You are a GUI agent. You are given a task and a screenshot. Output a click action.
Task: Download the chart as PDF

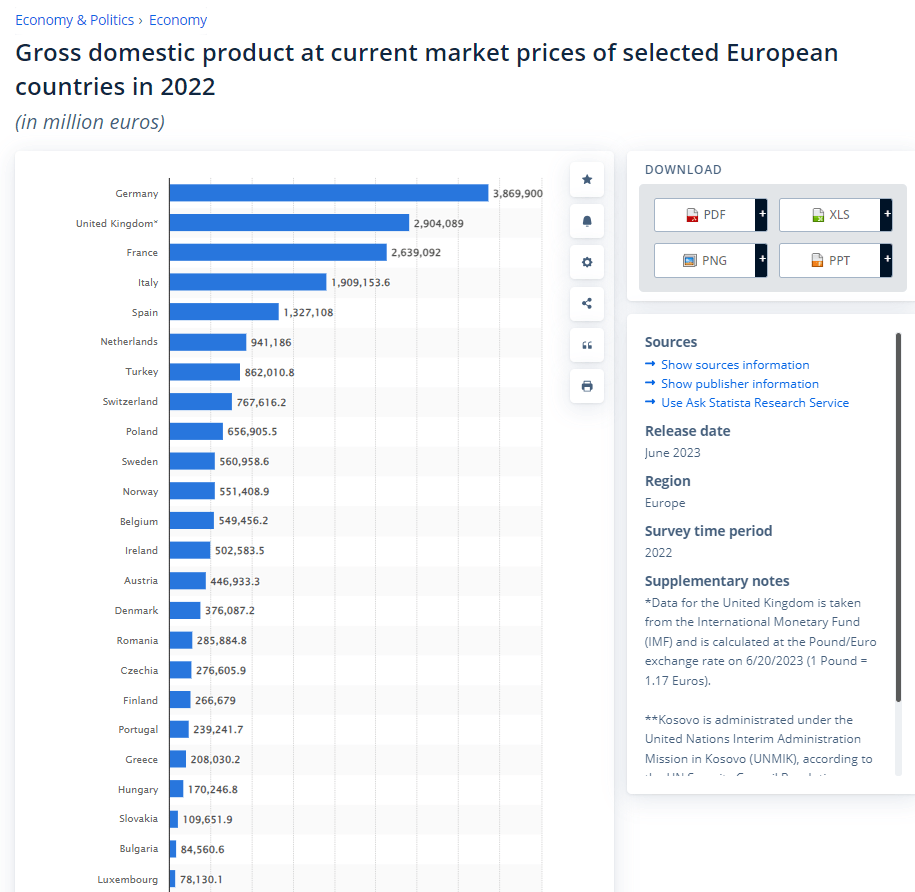(x=705, y=215)
